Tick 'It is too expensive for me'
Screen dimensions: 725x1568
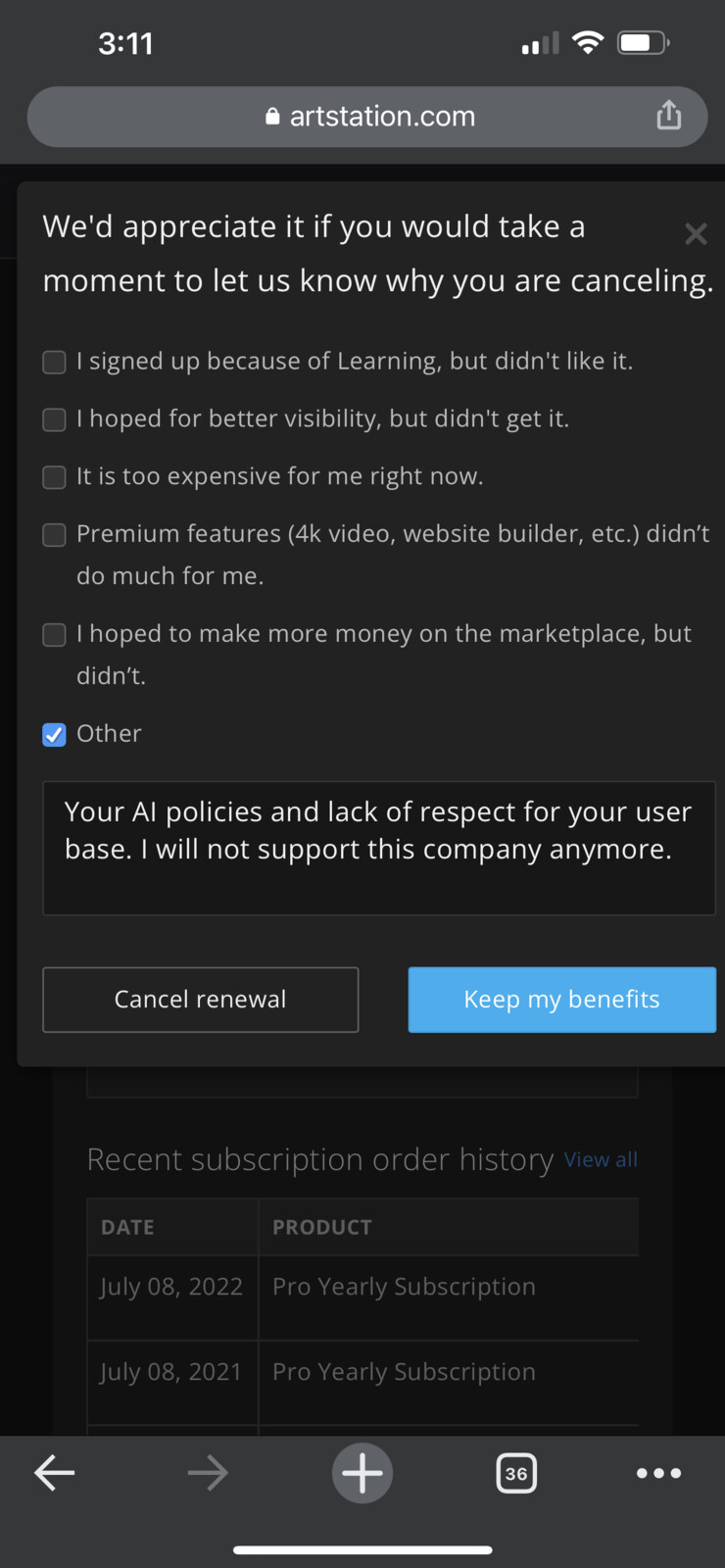pyautogui.click(x=54, y=477)
